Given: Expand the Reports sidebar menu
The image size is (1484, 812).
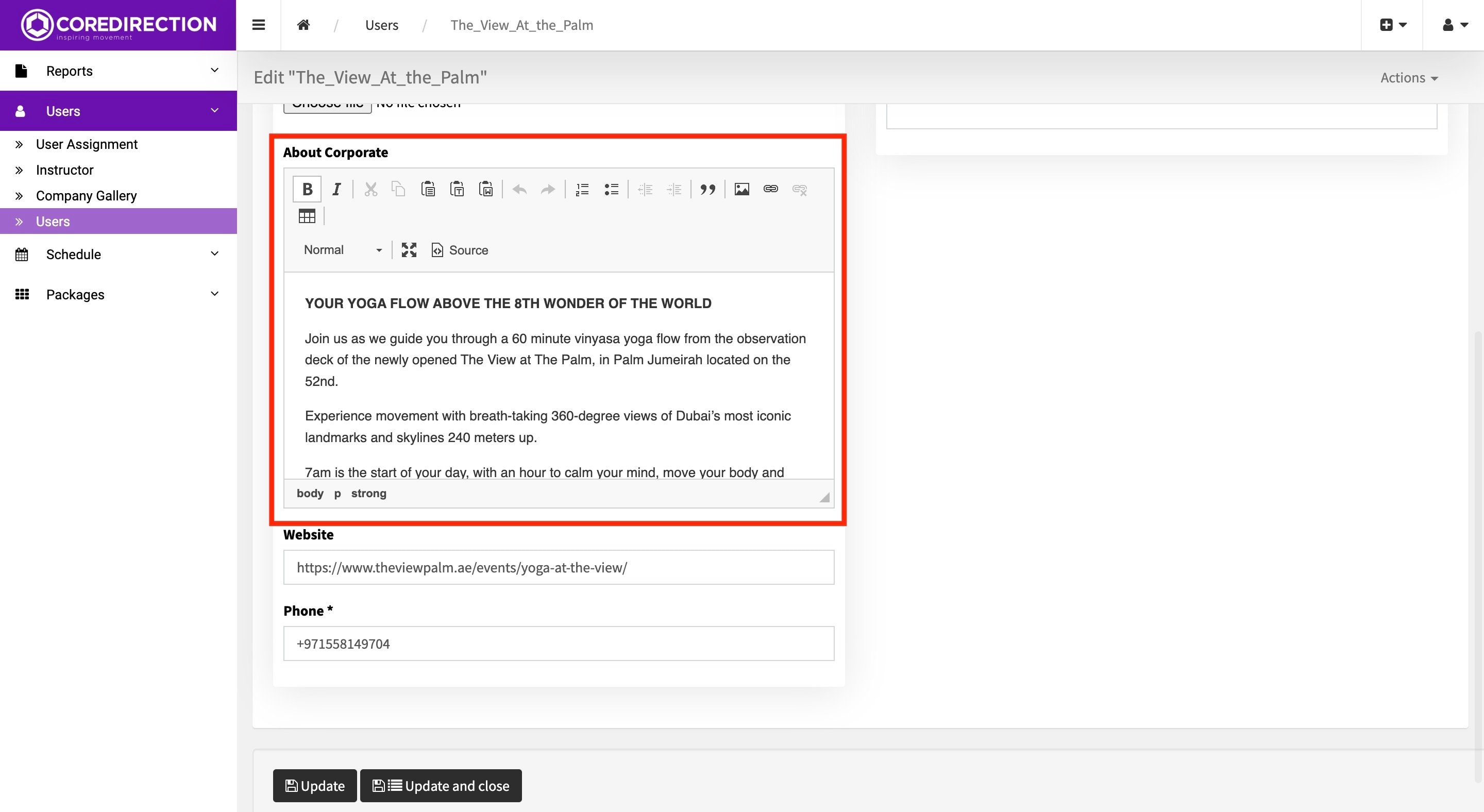Looking at the screenshot, I should coord(118,70).
